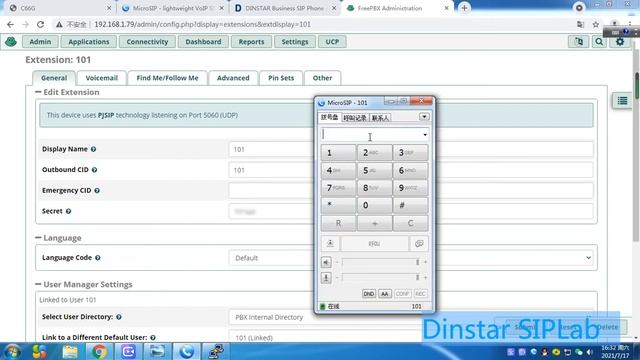Screen dimensions: 640x360
Task: Open the Dashboard menu item
Action: [x=203, y=42]
